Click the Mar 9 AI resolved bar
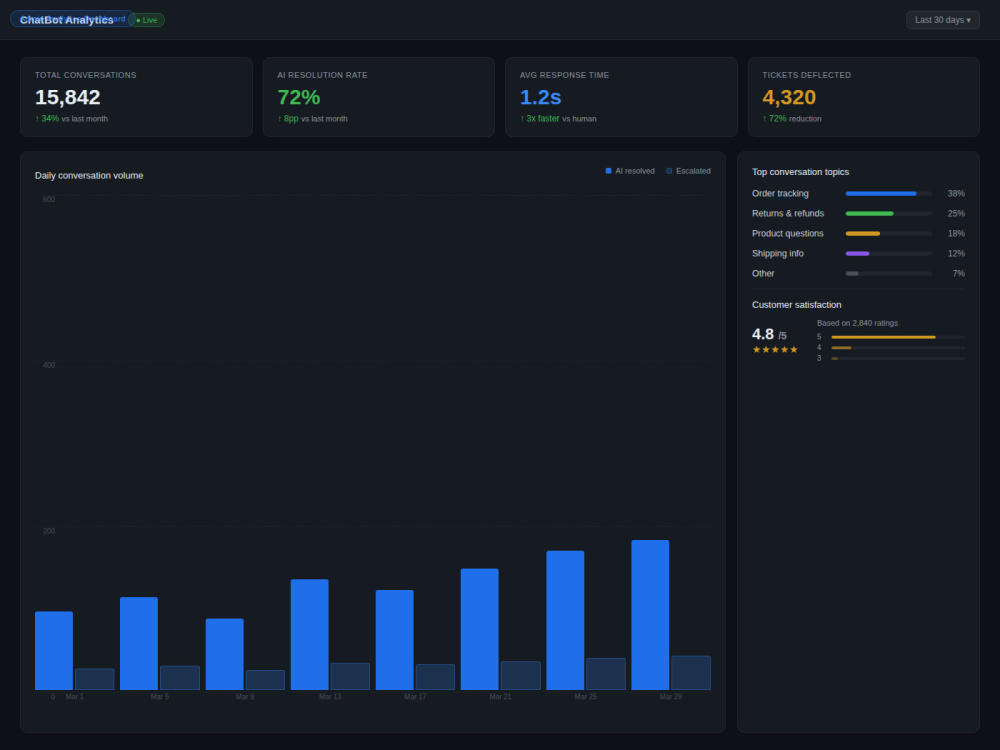The width and height of the screenshot is (1000, 750). (x=224, y=654)
